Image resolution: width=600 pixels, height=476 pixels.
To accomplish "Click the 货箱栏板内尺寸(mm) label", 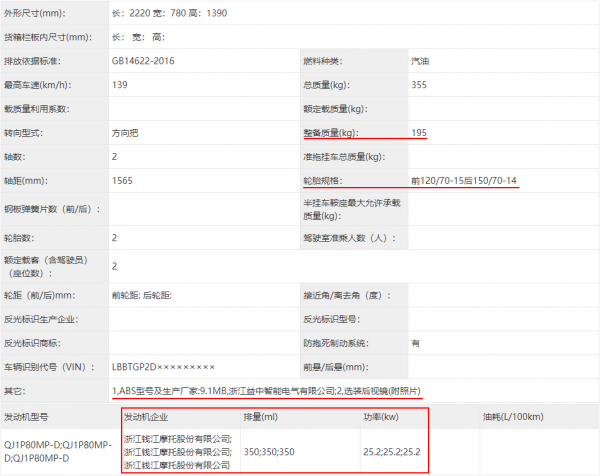I will [48, 37].
